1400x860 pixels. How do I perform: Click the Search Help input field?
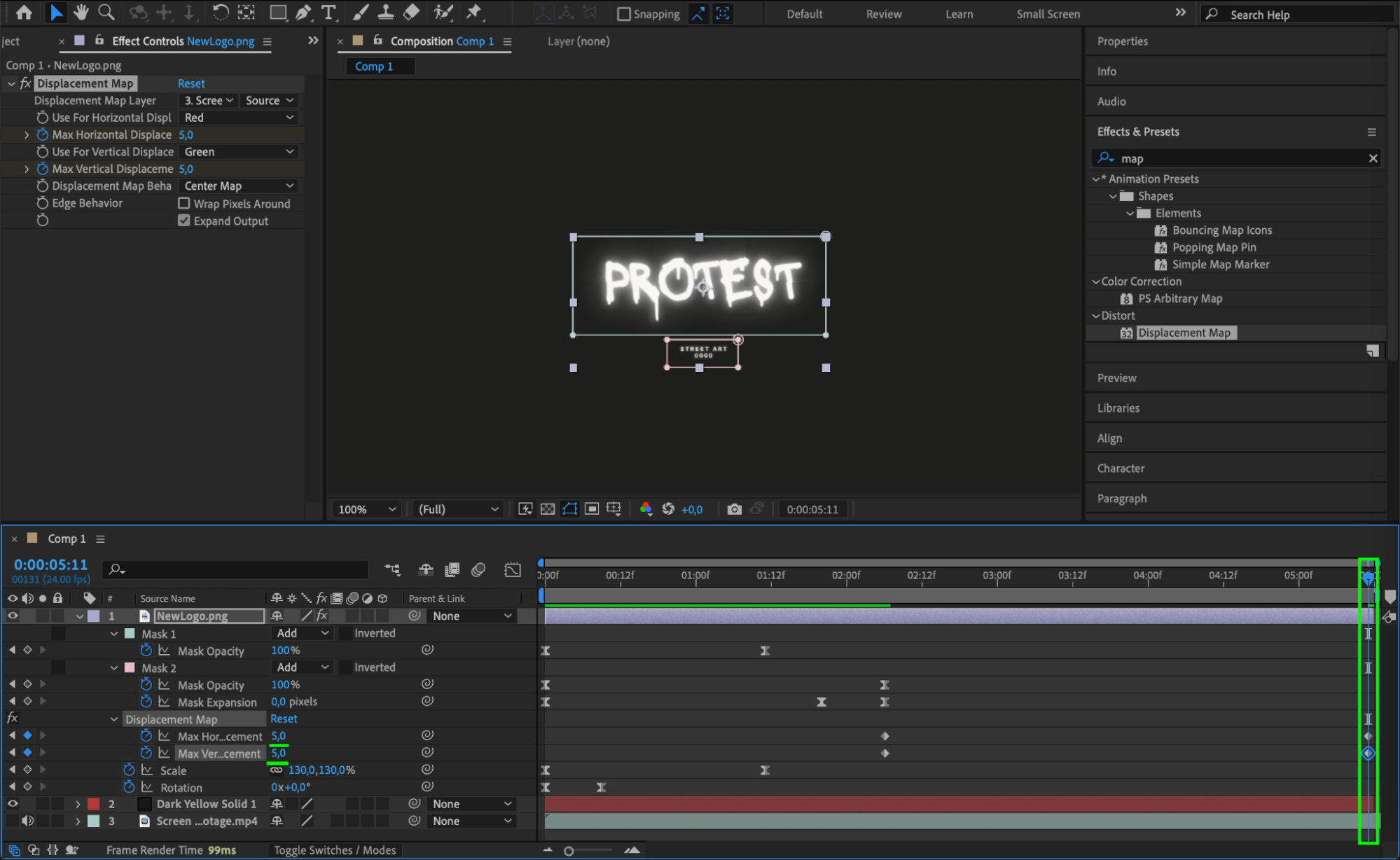[x=1297, y=14]
